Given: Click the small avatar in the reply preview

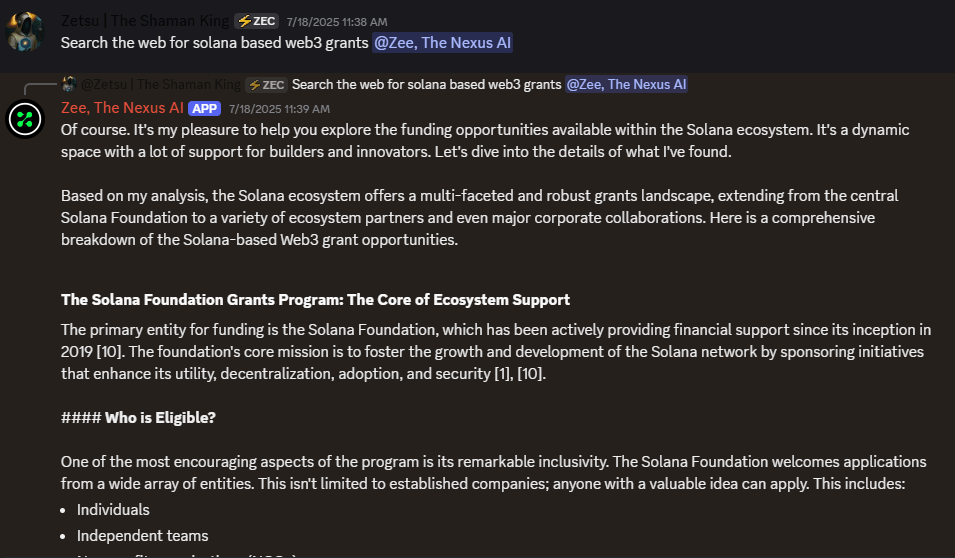Looking at the screenshot, I should pyautogui.click(x=68, y=84).
